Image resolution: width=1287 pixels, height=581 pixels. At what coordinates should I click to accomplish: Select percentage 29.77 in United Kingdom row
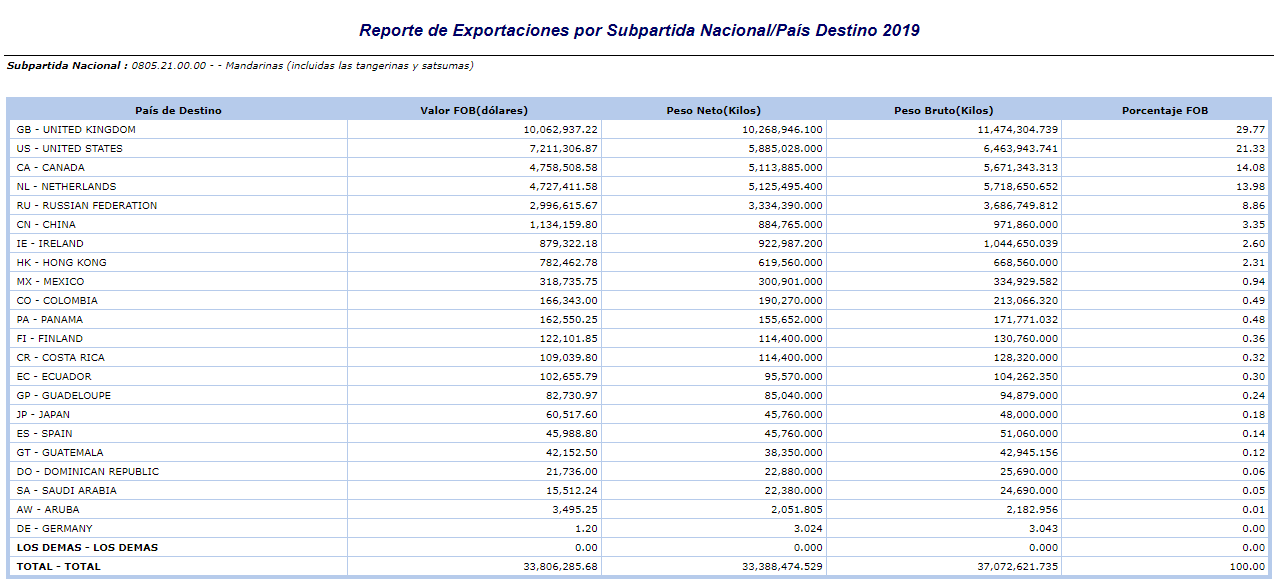pos(1251,130)
